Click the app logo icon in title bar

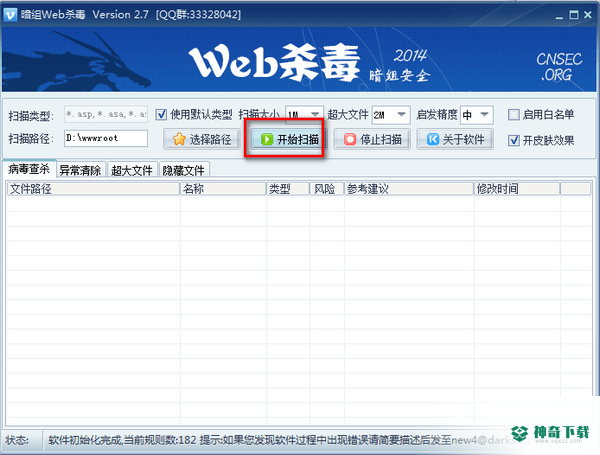pos(10,15)
